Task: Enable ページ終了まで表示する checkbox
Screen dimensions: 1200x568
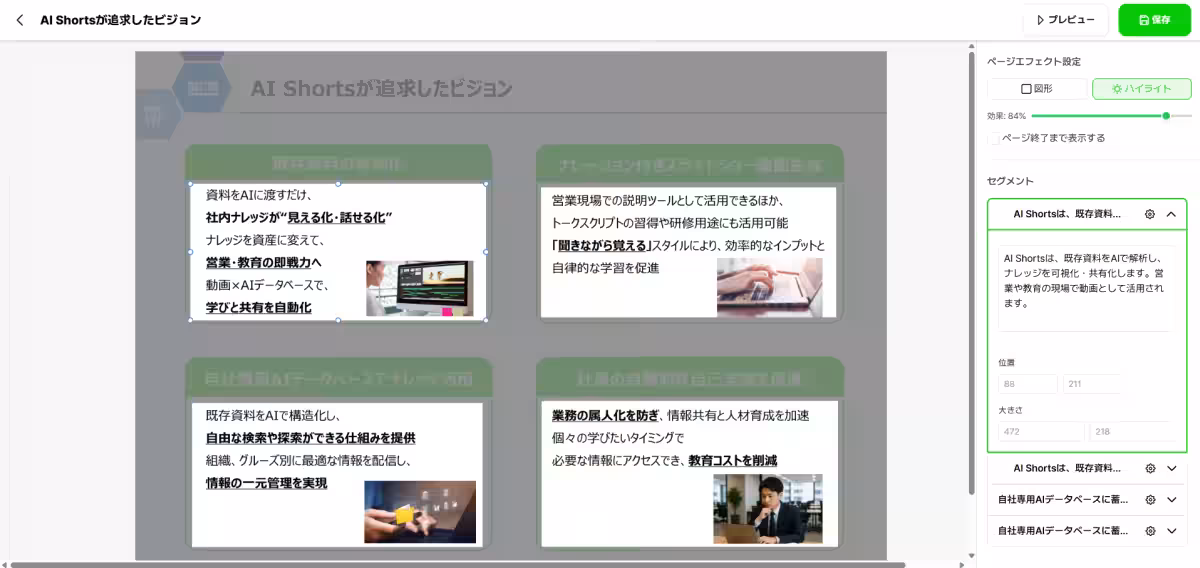Action: (x=994, y=138)
